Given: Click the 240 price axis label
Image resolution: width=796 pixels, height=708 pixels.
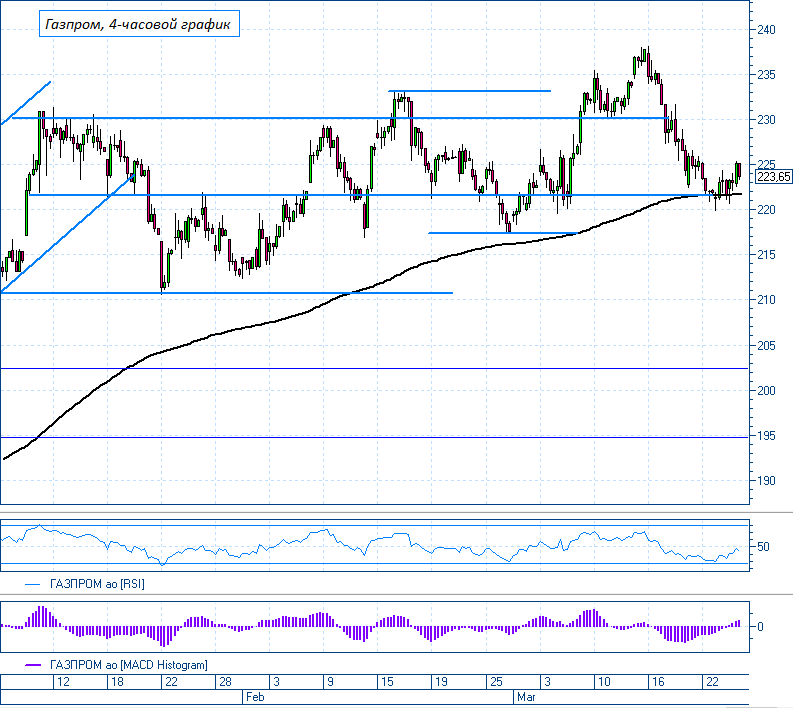Looking at the screenshot, I should click(767, 30).
